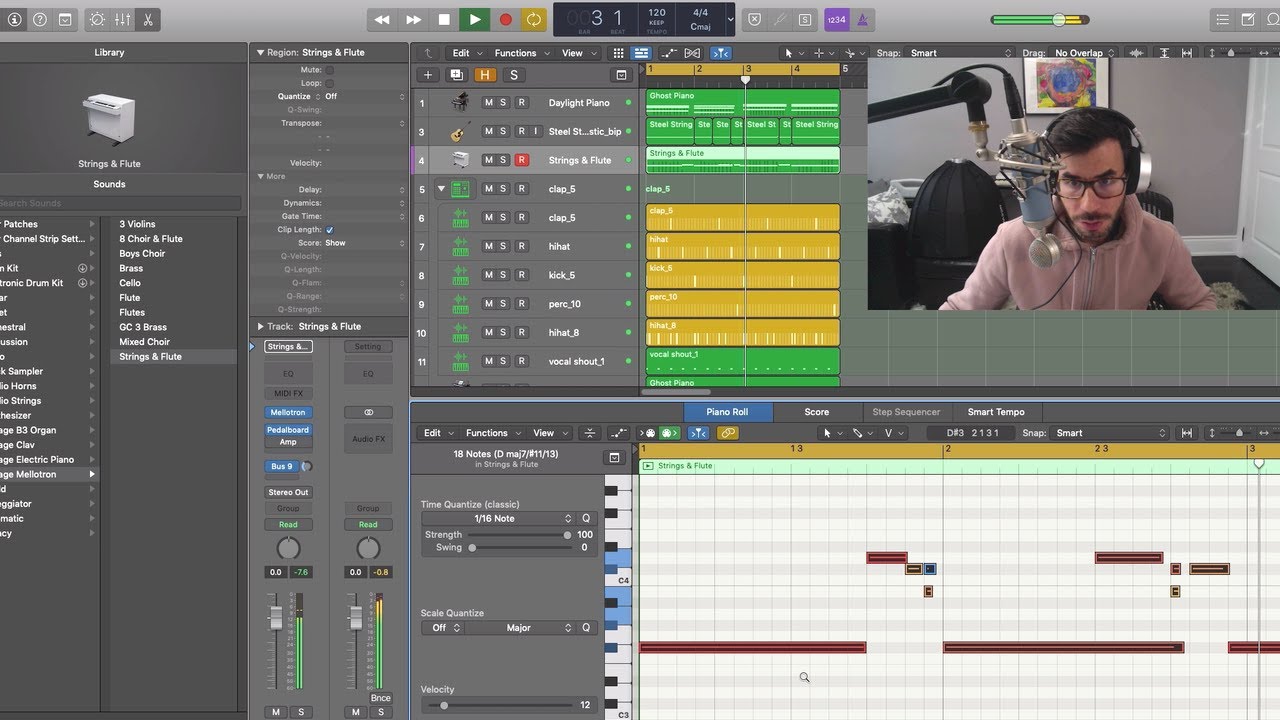Toggle the yellow Cycle mode button
This screenshot has height=720, width=1280.
pyautogui.click(x=534, y=19)
